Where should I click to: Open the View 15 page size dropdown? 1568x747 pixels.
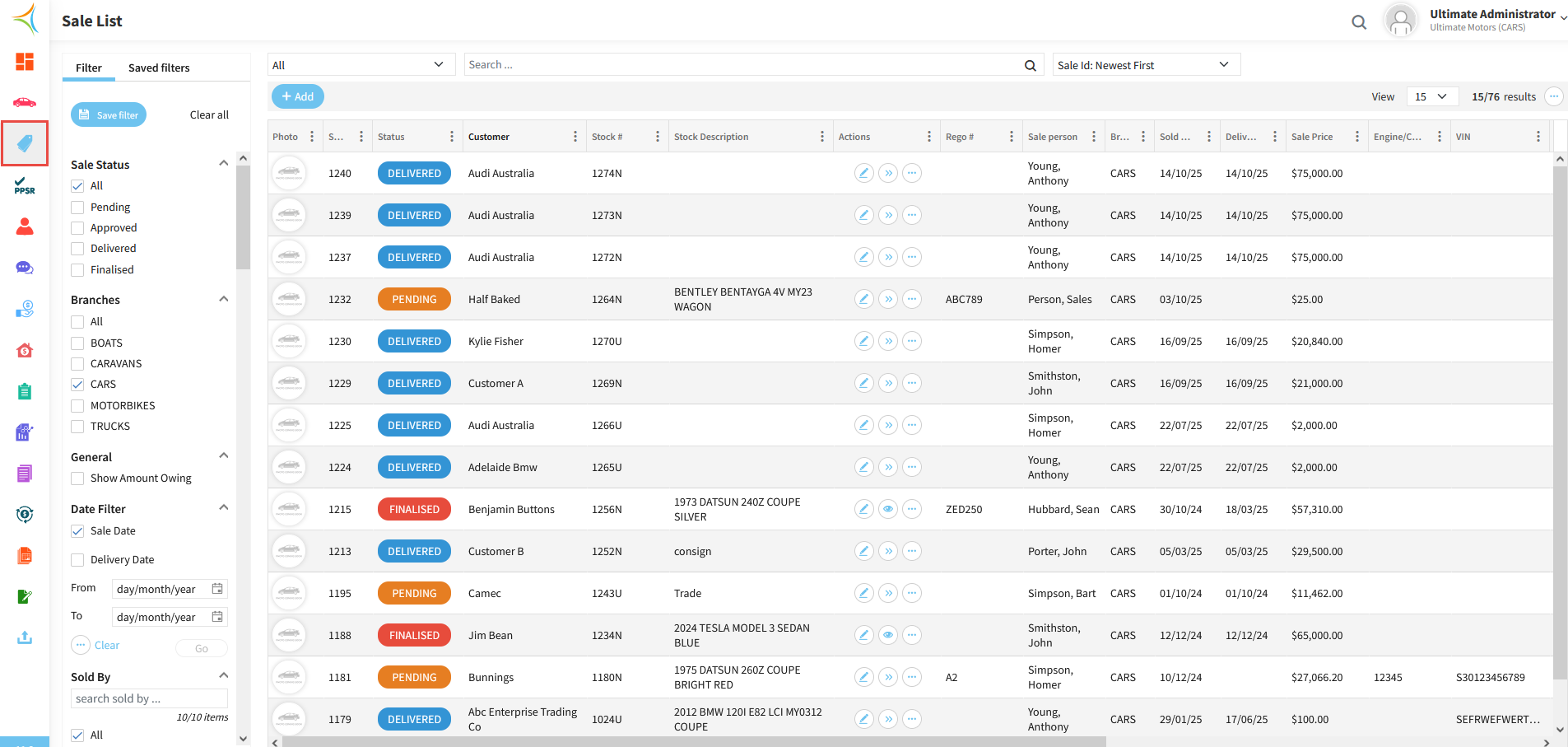[x=1431, y=96]
